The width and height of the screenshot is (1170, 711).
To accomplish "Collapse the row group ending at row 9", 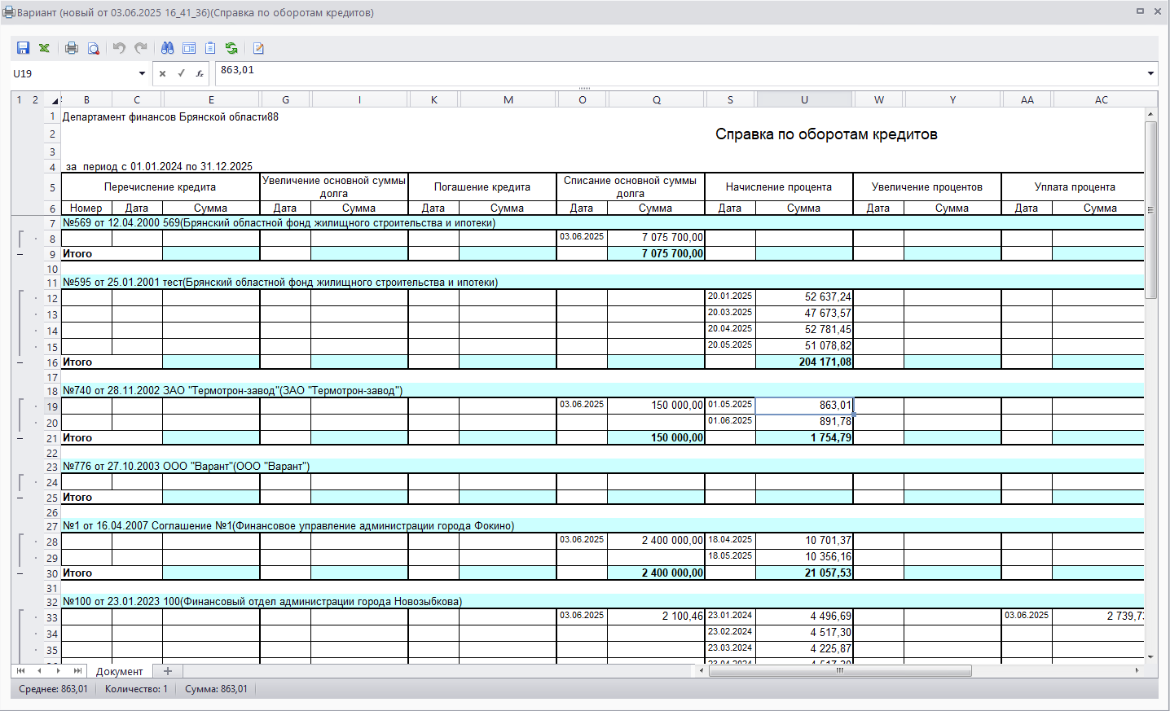I will 19,254.
